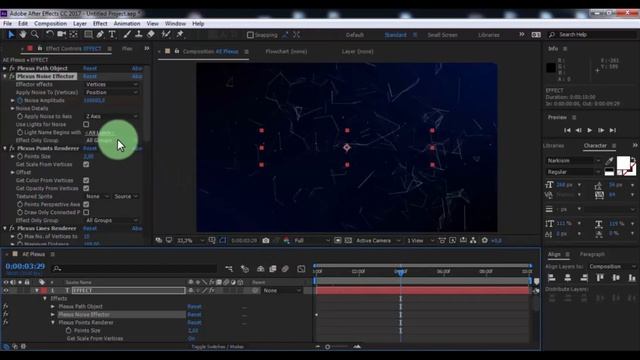Jump to first frame in Preview
This screenshot has height=360, width=640.
(x=567, y=130)
